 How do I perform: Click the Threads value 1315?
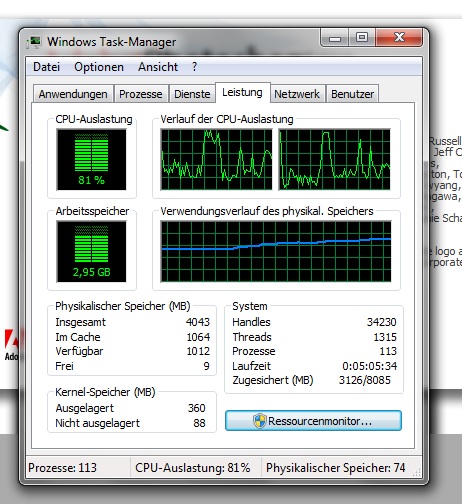(385, 337)
